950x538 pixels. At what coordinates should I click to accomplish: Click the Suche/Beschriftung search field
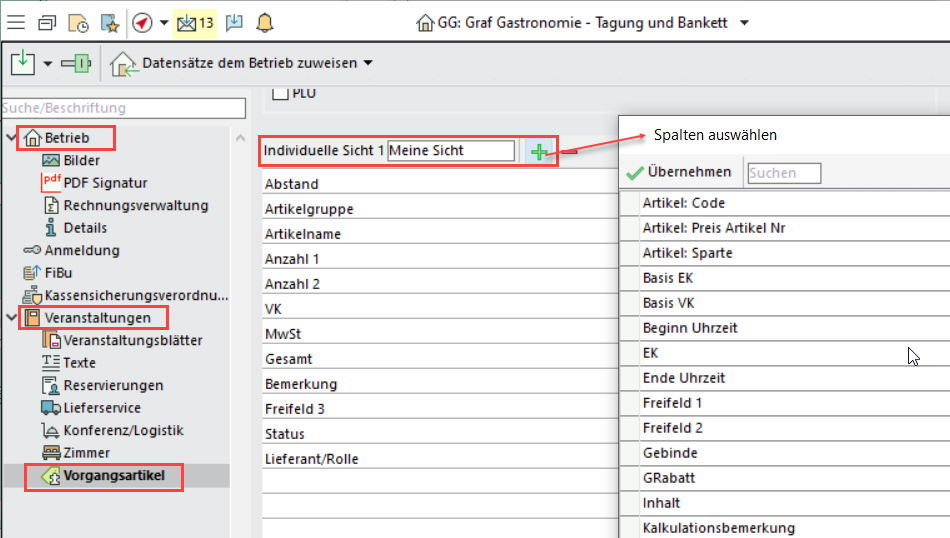tap(123, 108)
